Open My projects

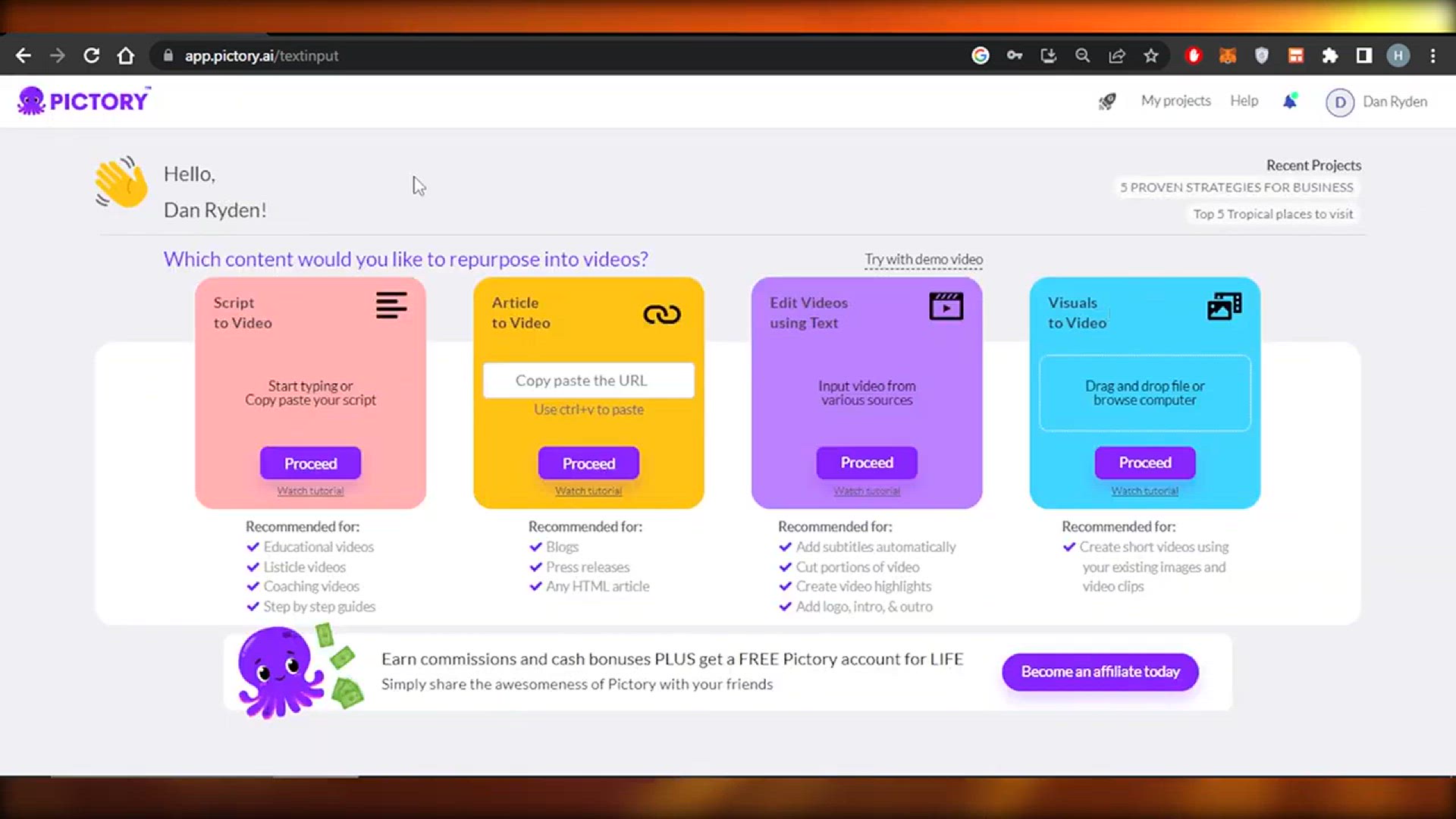[1175, 101]
